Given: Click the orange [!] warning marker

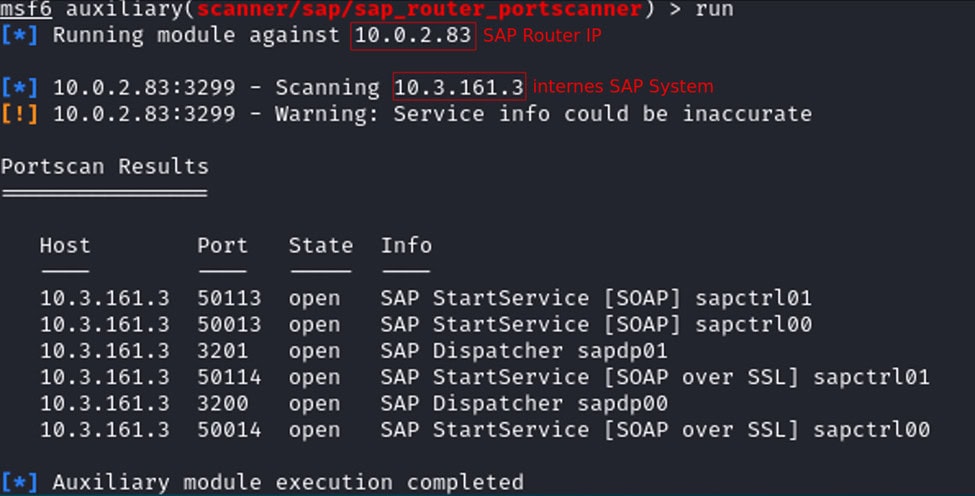Looking at the screenshot, I should click(20, 114).
